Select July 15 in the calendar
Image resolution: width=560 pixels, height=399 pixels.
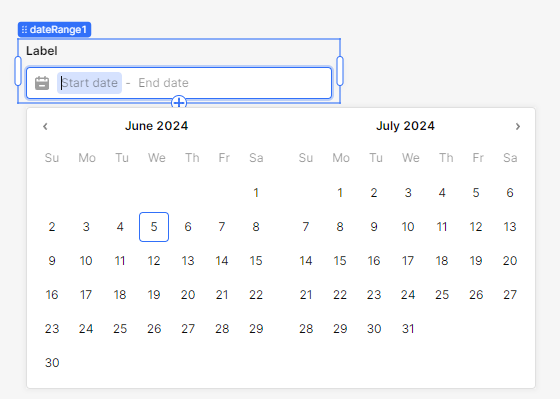point(340,261)
